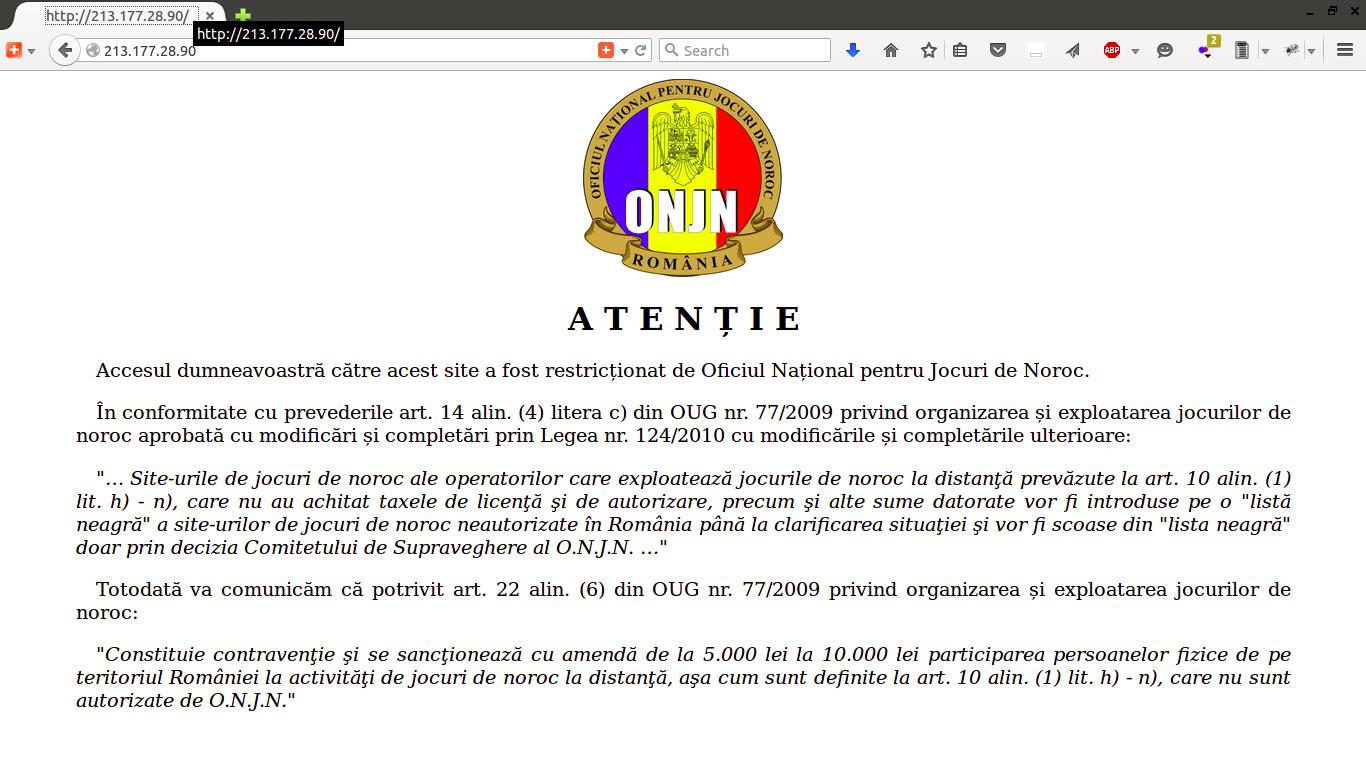1366x768 pixels.
Task: Open a new tab with green plus
Action: pos(243,16)
